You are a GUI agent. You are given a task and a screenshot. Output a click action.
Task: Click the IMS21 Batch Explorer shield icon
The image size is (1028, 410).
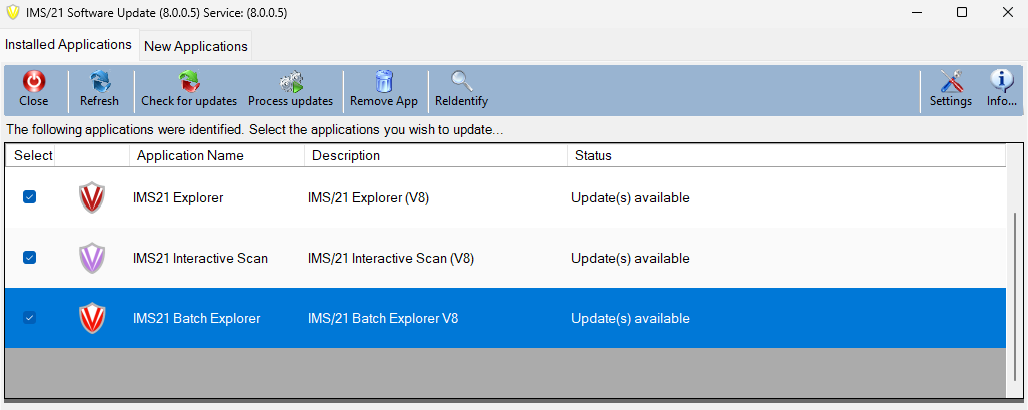(92, 319)
